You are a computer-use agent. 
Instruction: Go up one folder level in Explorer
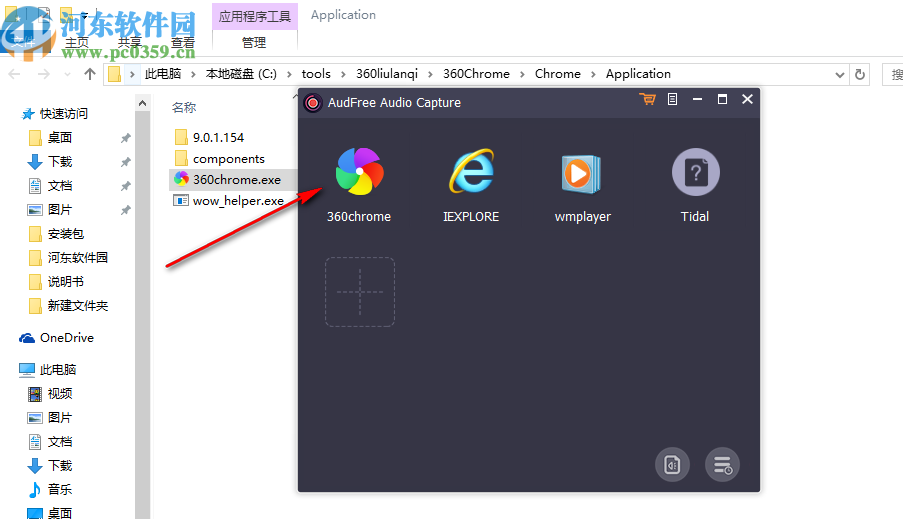[90, 74]
